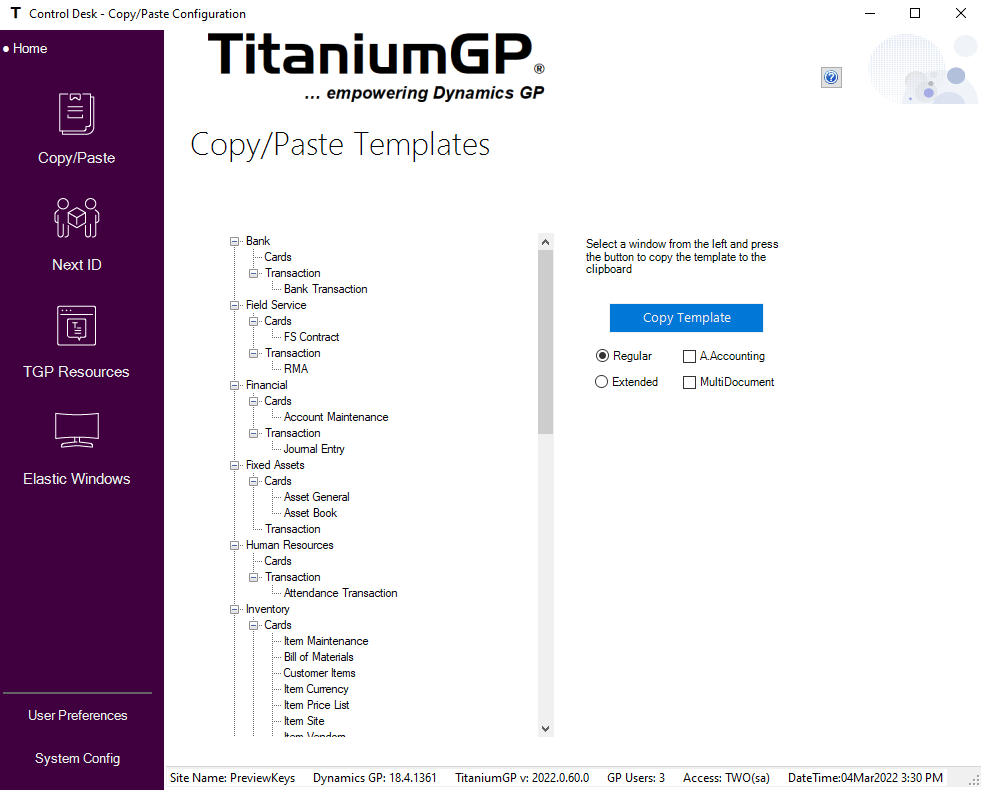
Task: Collapse the Bank tree node
Action: tap(235, 241)
